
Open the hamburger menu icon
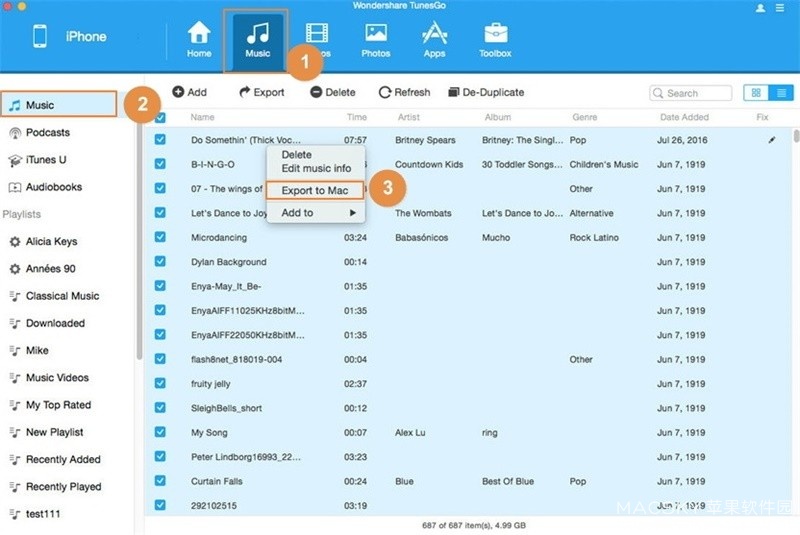pos(780,8)
